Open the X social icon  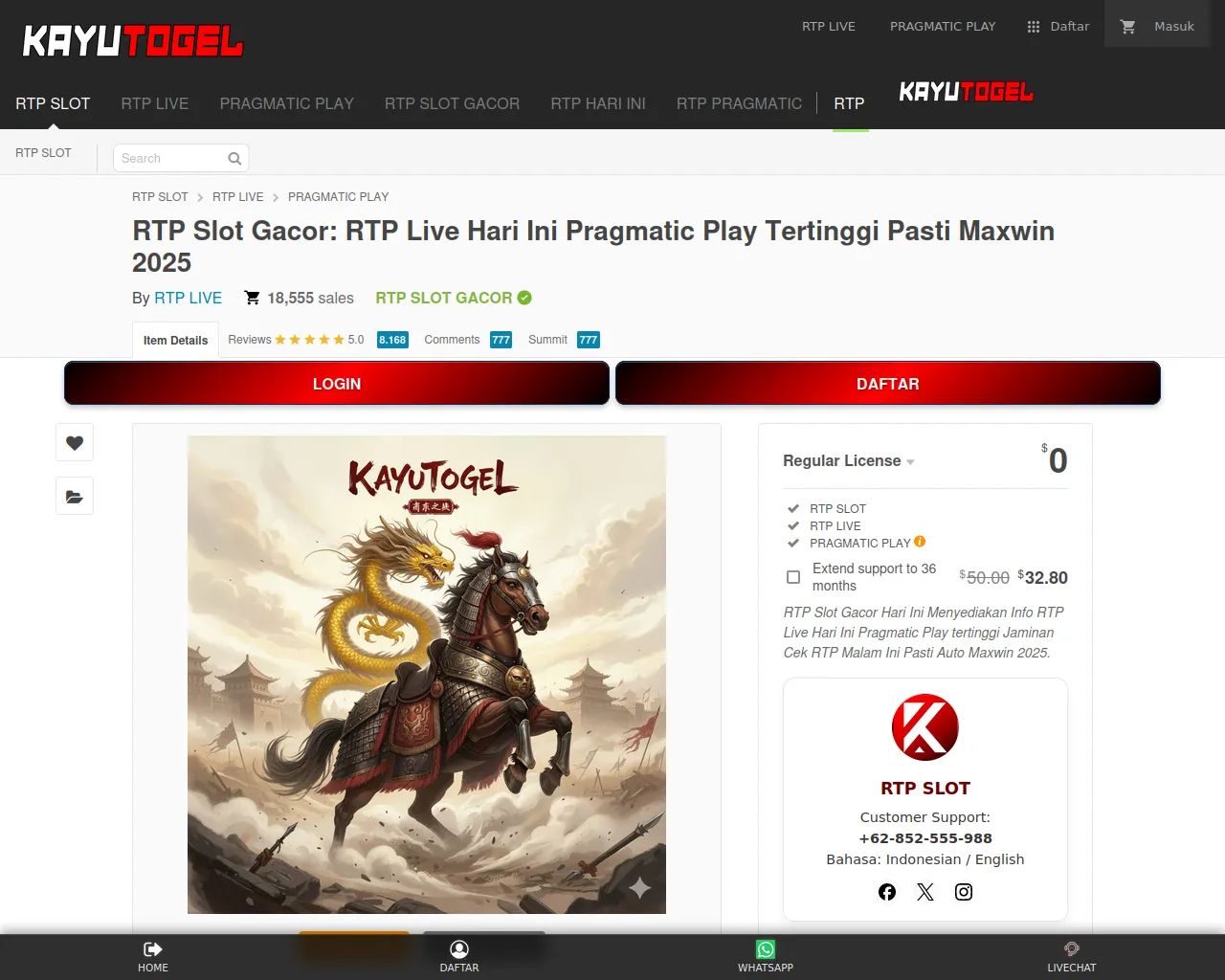[x=925, y=892]
